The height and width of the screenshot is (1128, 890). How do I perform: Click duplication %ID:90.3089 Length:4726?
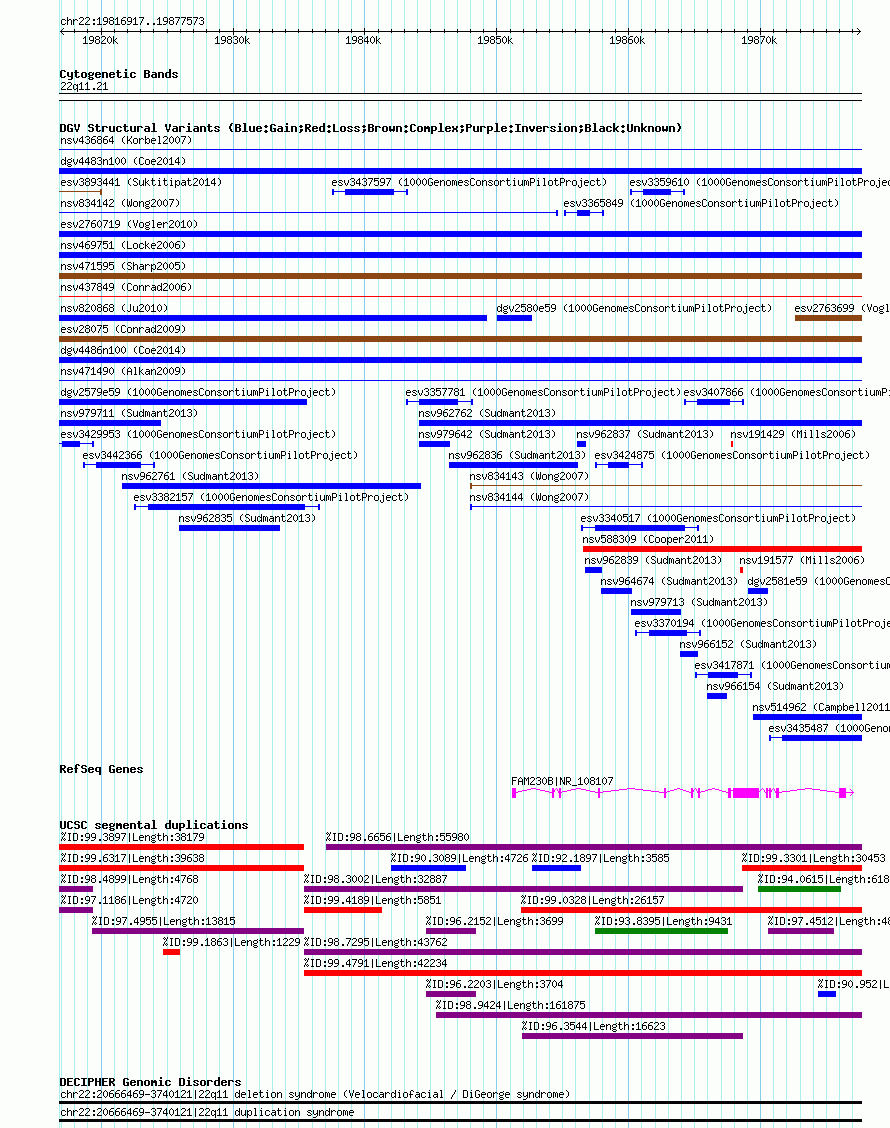(x=428, y=868)
